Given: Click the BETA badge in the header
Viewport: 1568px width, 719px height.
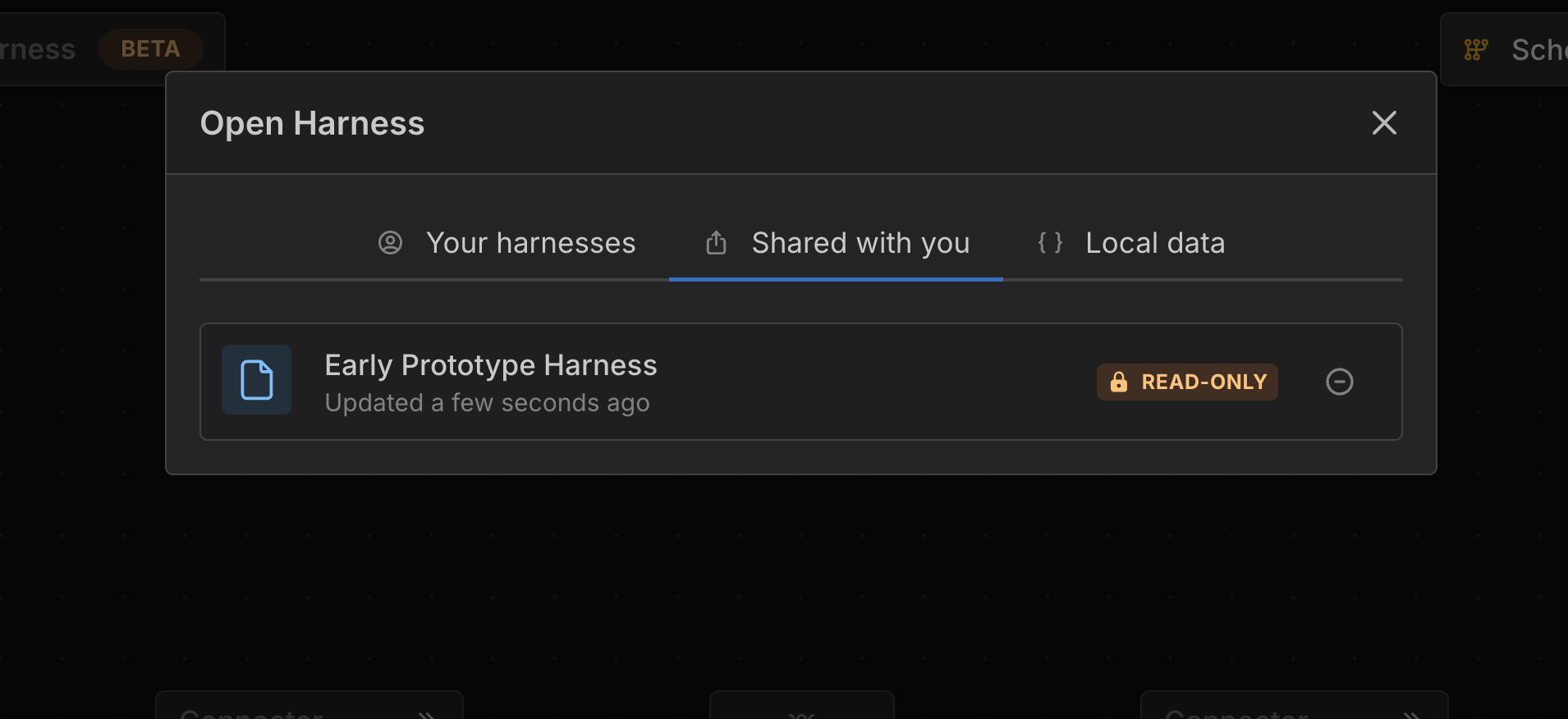Looking at the screenshot, I should 150,49.
